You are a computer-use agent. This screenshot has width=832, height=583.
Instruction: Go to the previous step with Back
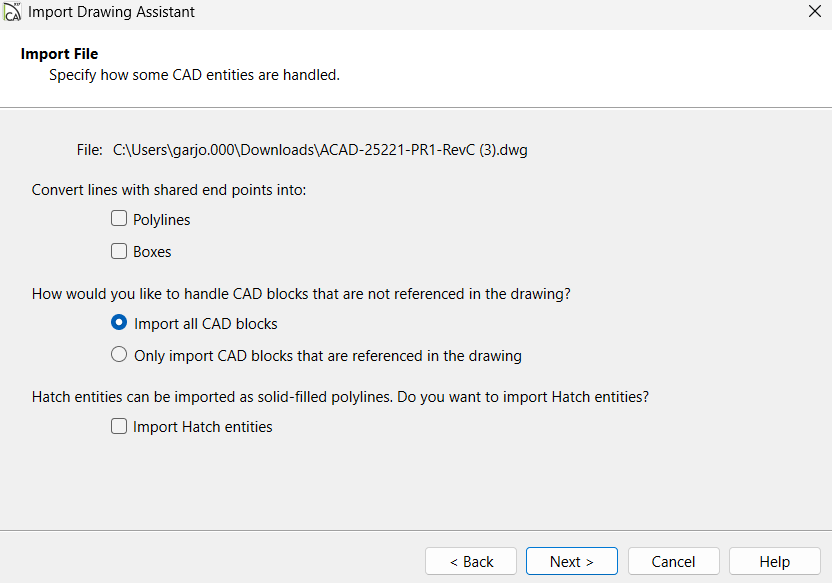[471, 561]
